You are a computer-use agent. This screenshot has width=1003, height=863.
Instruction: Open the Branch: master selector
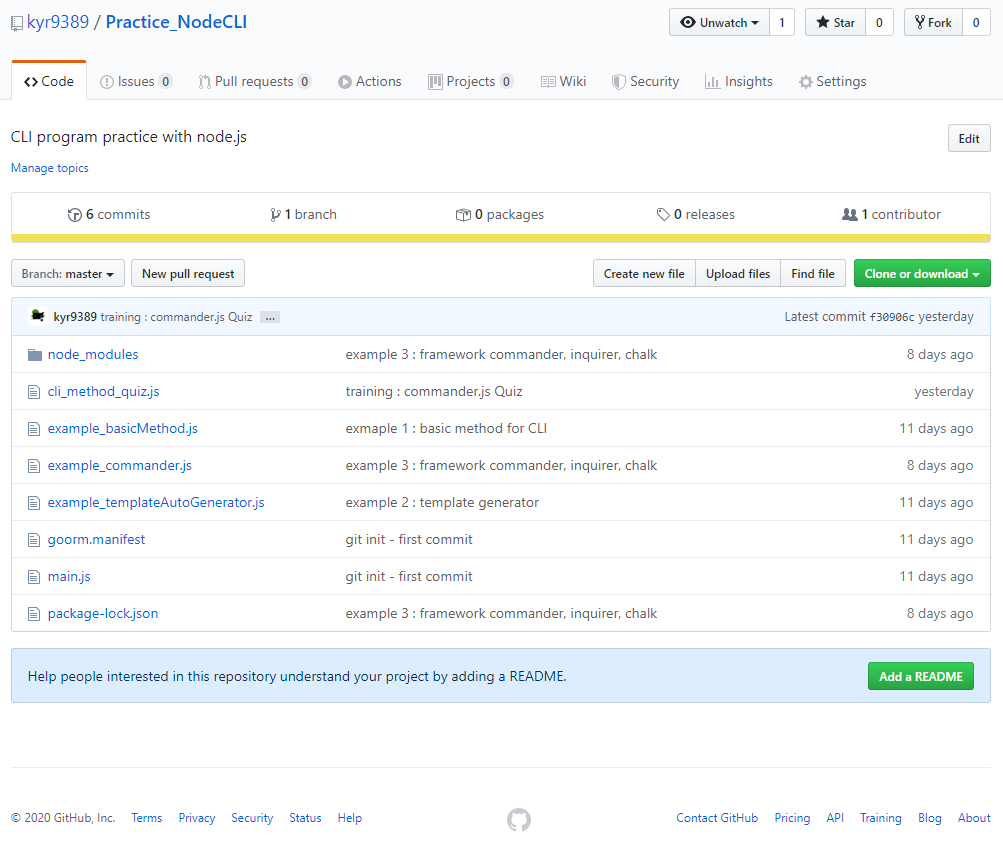68,274
